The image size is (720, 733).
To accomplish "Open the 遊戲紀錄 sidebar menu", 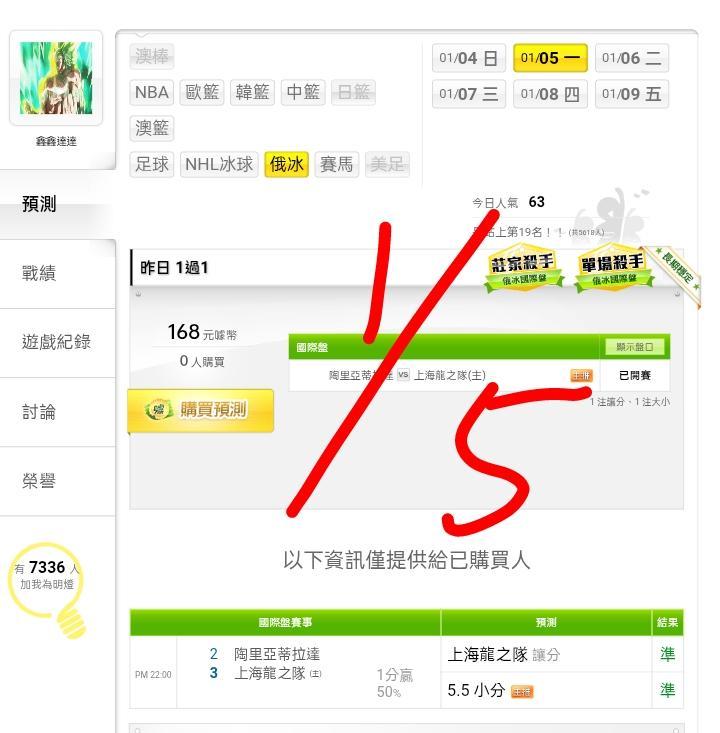I will (57, 342).
